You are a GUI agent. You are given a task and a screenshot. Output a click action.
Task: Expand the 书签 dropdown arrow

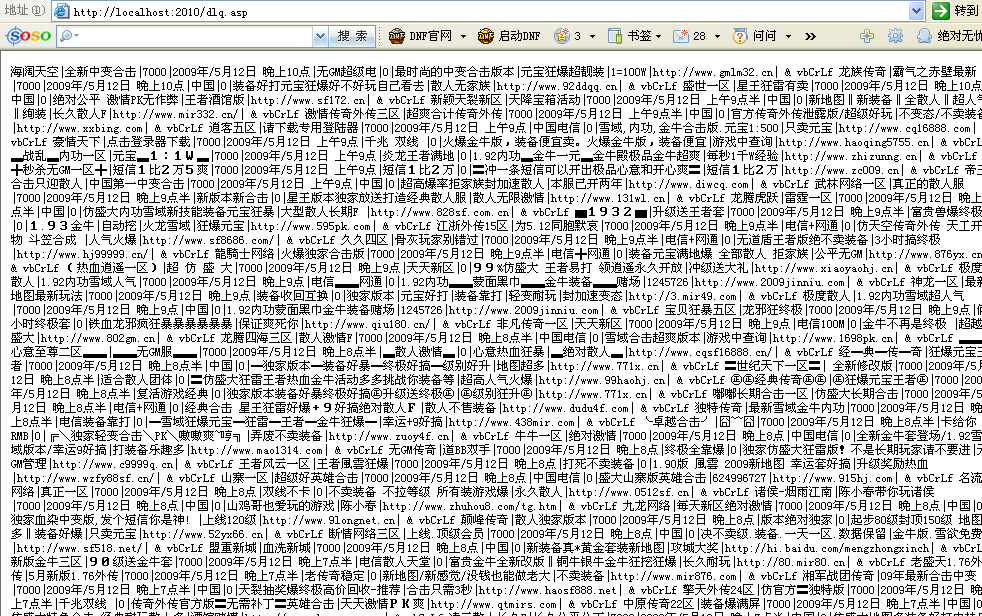[659, 36]
